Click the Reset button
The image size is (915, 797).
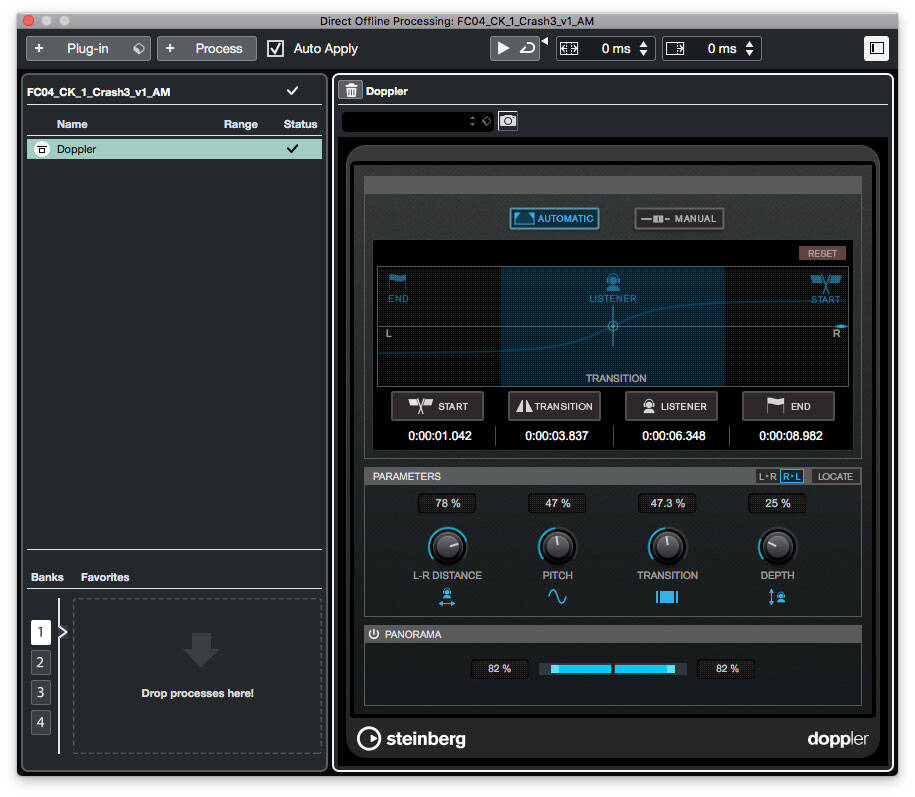coord(822,254)
